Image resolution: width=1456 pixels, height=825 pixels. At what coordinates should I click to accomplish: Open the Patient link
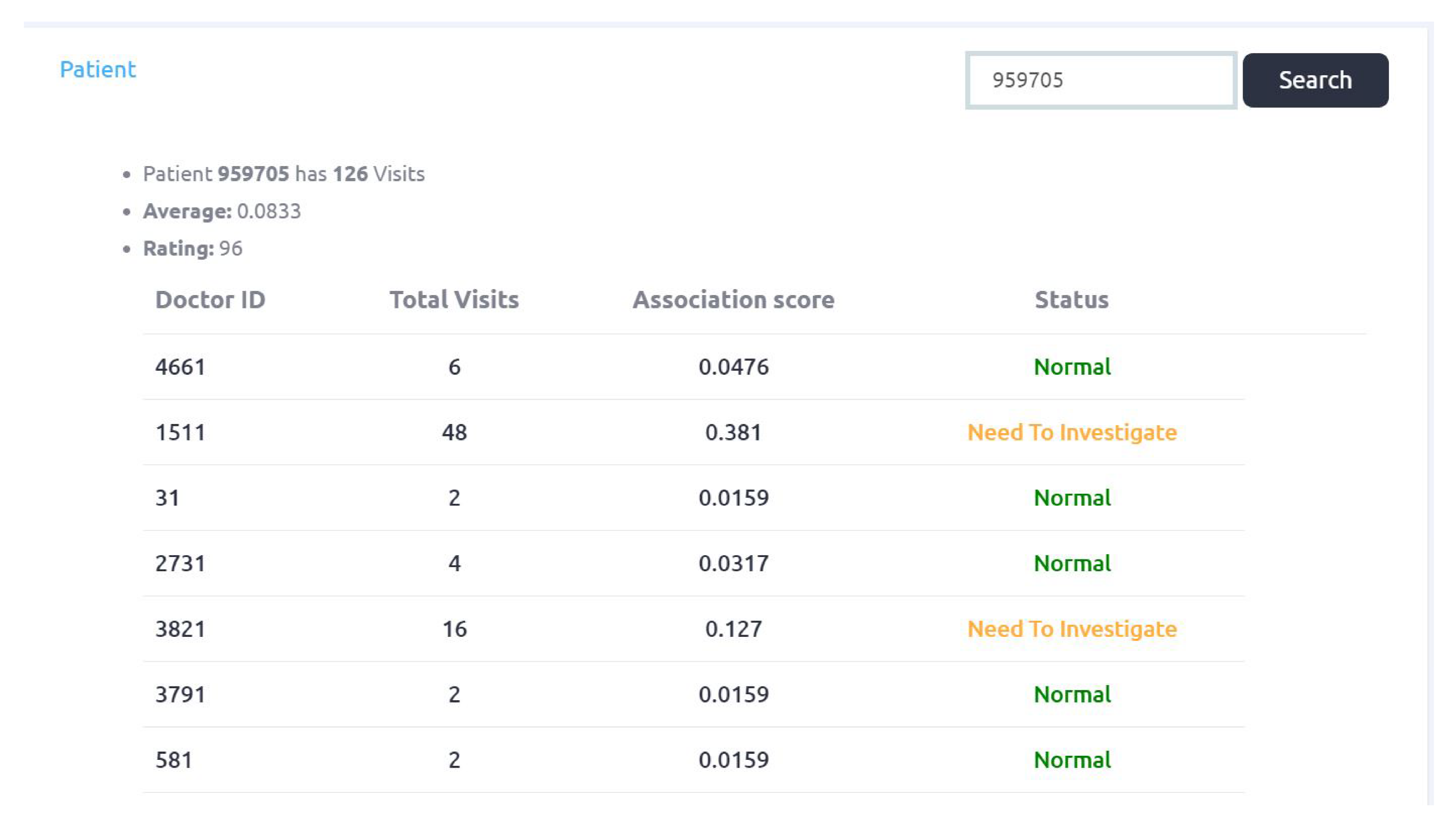[97, 69]
